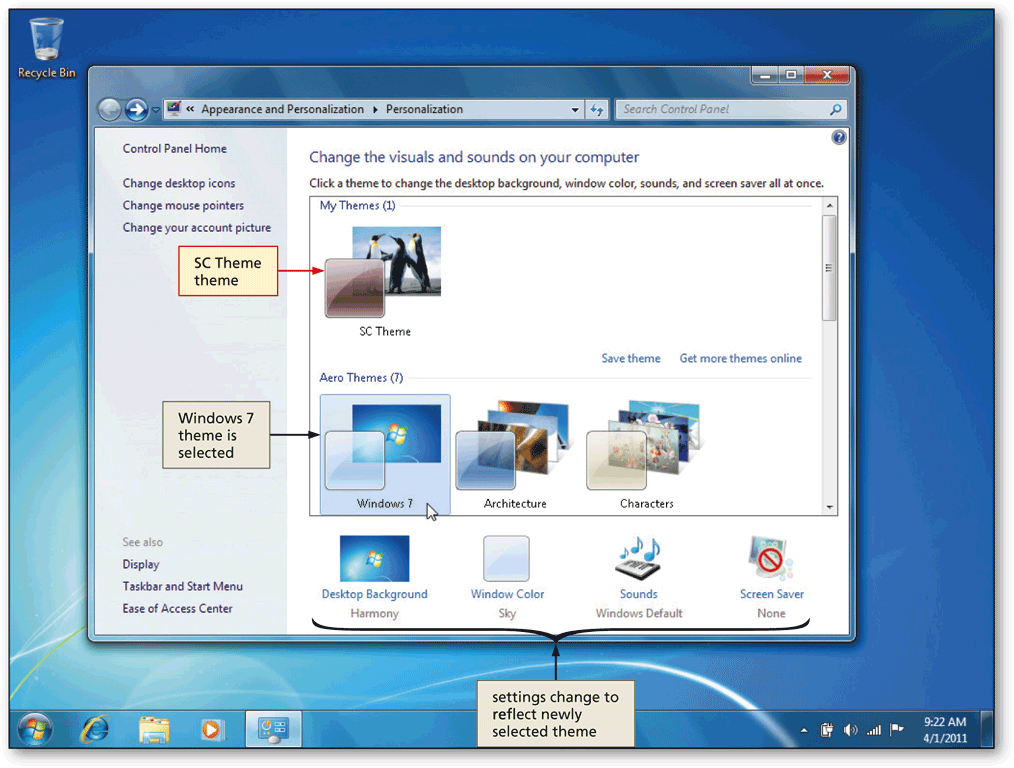The image size is (1014, 768).
Task: Open the Sounds settings icon
Action: point(638,559)
